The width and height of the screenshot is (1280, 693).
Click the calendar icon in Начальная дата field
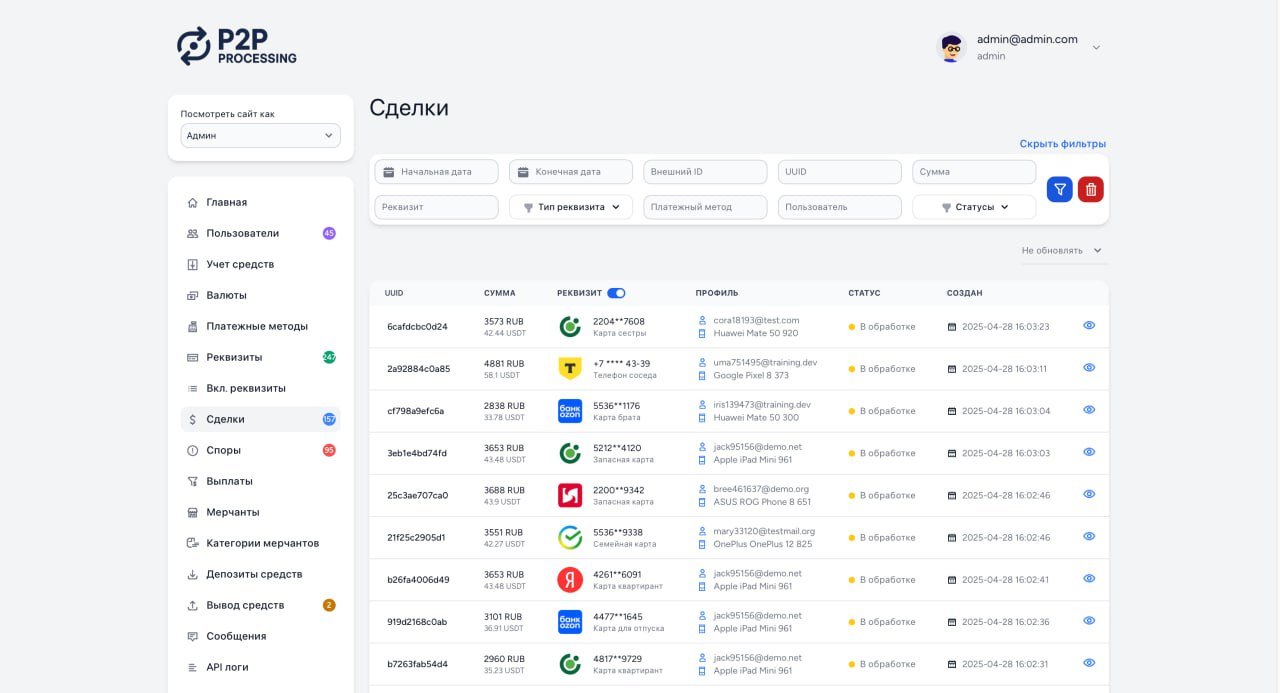coord(389,172)
